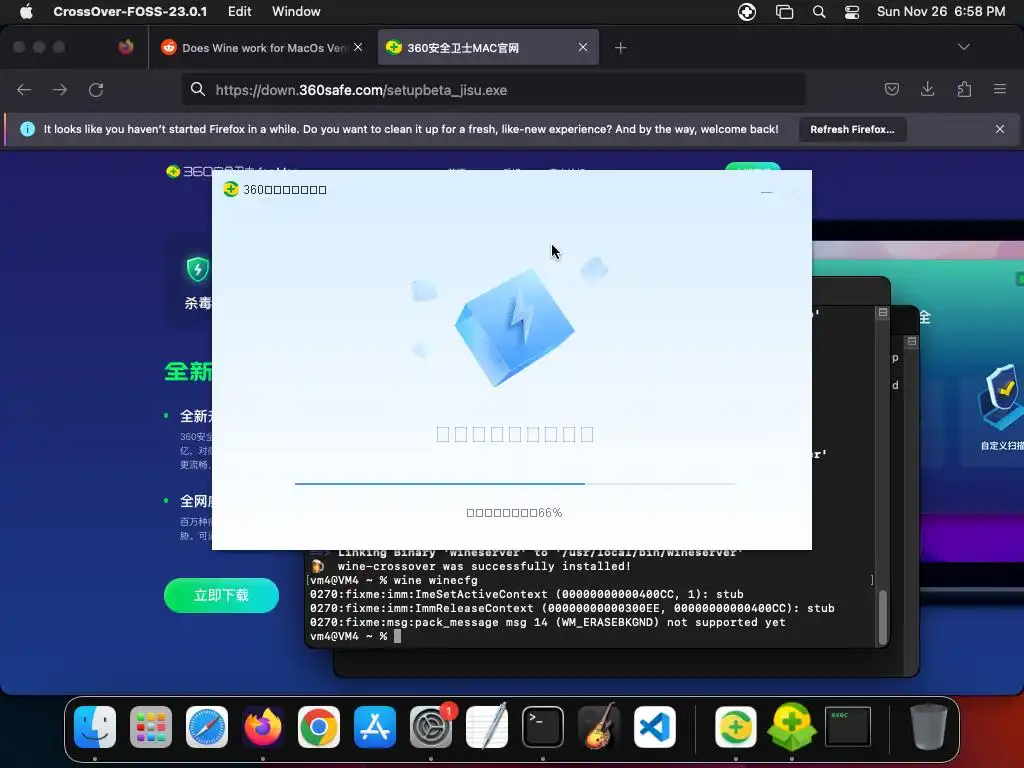Click the info icon in notification bar
The height and width of the screenshot is (768, 1024).
(27, 129)
